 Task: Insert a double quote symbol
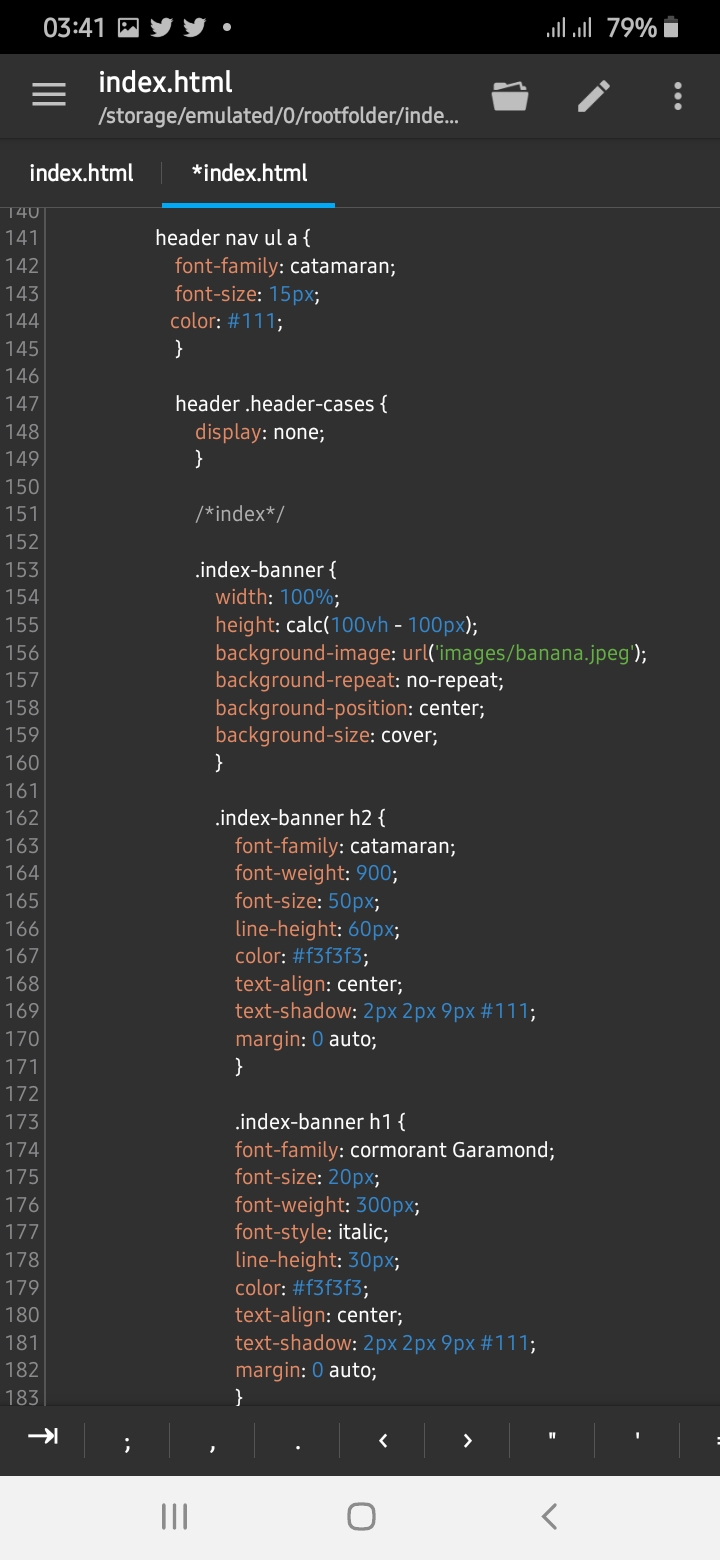552,1437
